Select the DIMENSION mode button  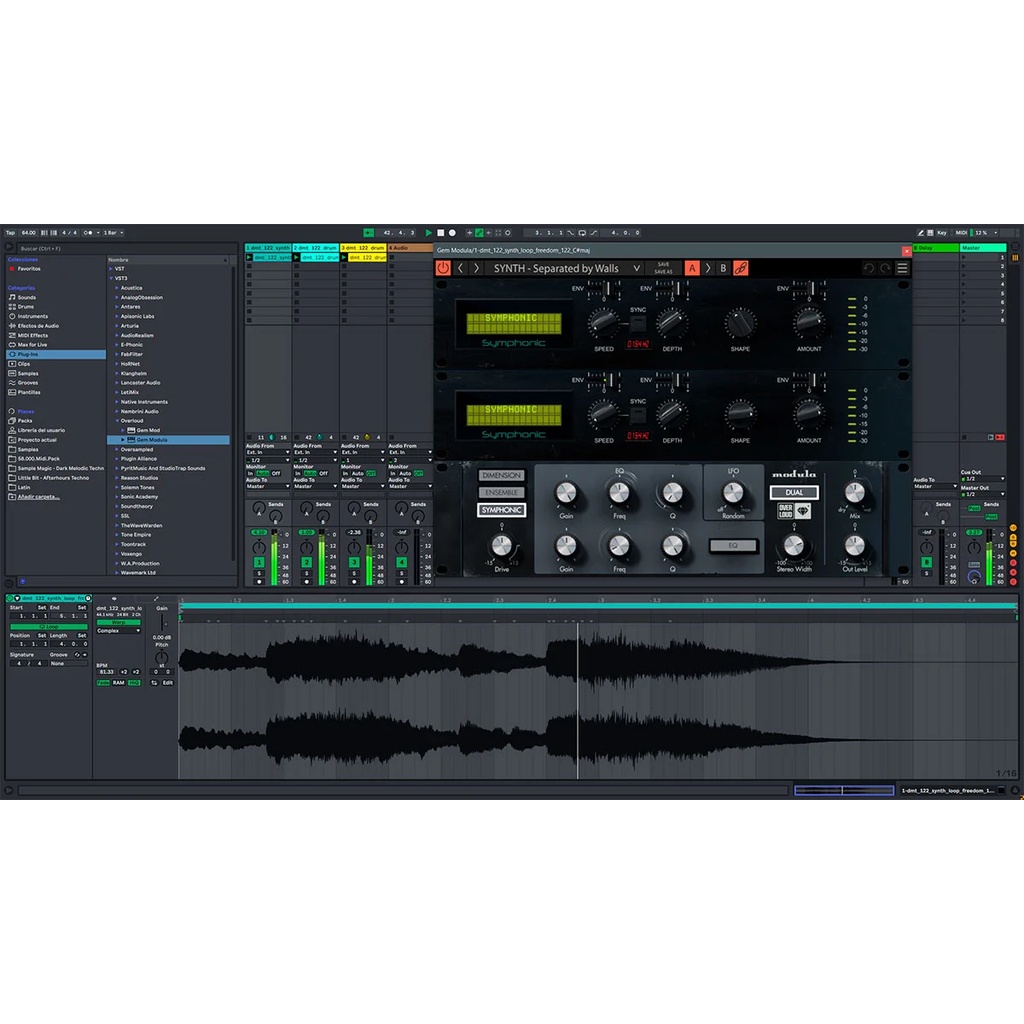[501, 476]
